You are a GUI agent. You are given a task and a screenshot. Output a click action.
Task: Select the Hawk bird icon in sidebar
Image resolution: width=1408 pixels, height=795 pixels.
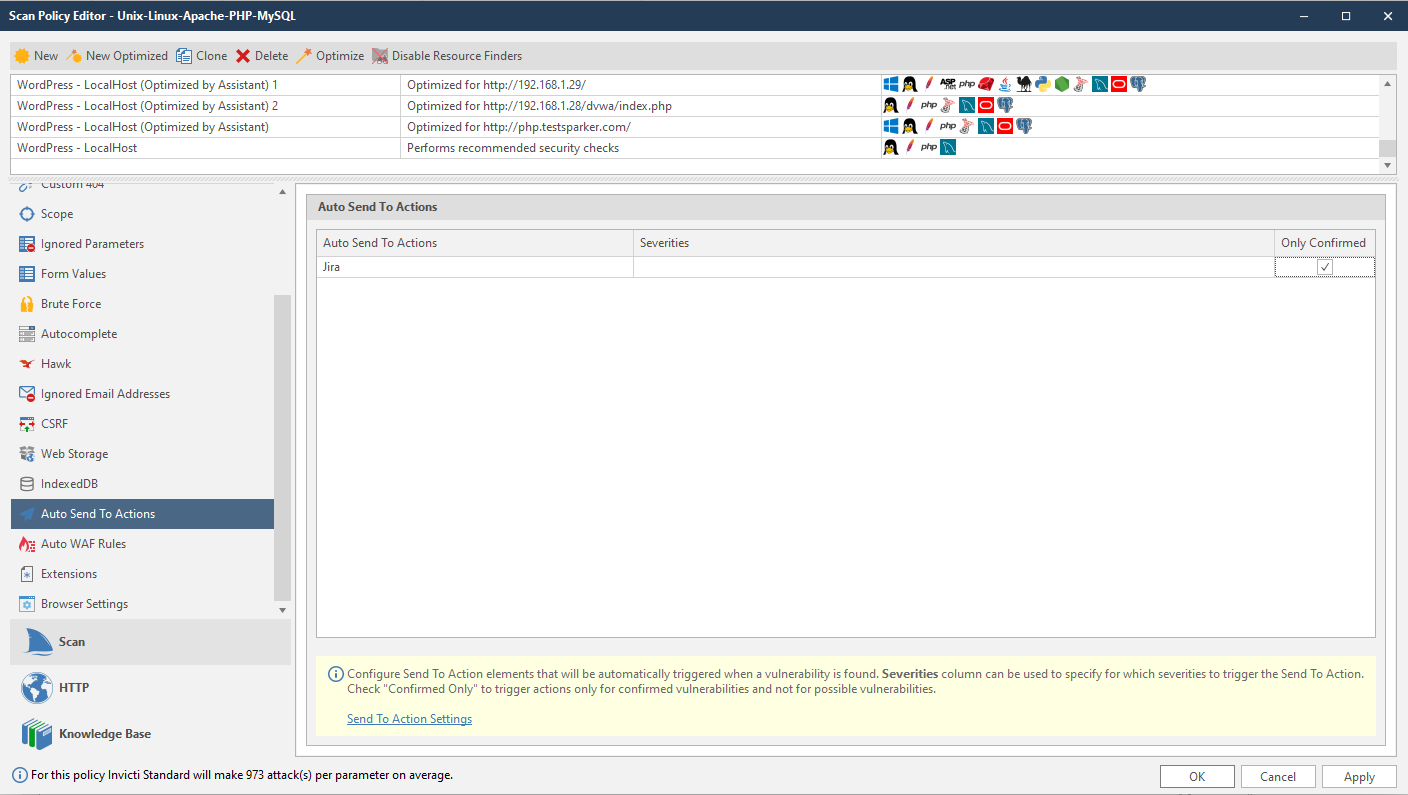(27, 364)
